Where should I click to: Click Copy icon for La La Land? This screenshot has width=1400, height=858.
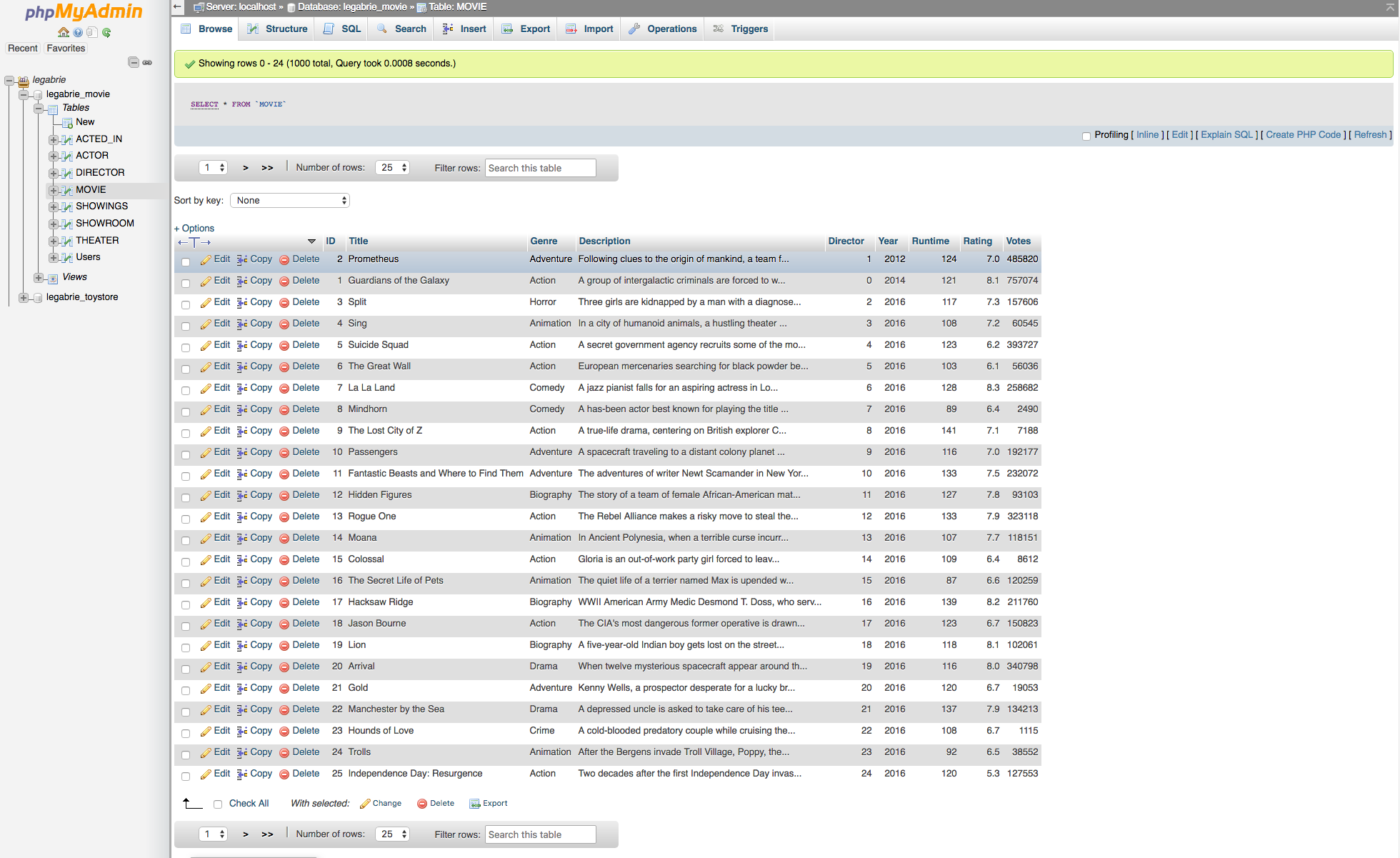tap(242, 389)
